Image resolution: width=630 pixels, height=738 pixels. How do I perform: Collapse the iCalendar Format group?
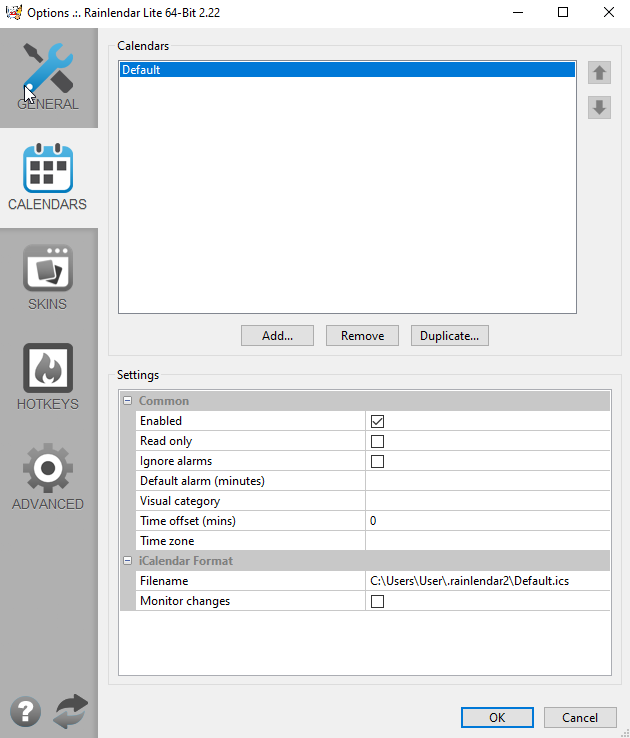point(128,561)
